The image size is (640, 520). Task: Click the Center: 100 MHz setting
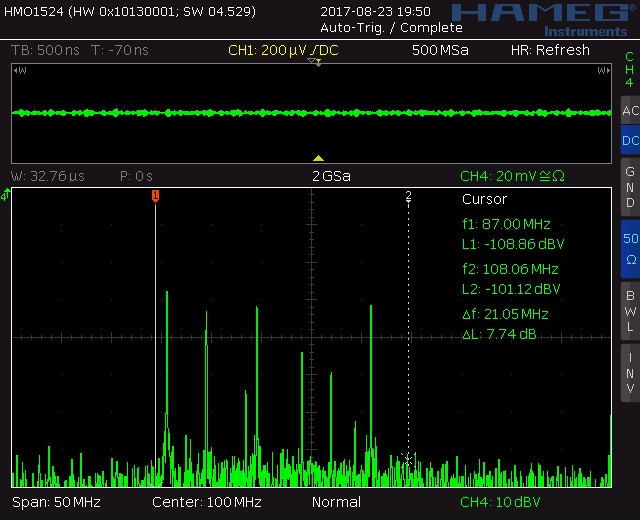tap(206, 502)
